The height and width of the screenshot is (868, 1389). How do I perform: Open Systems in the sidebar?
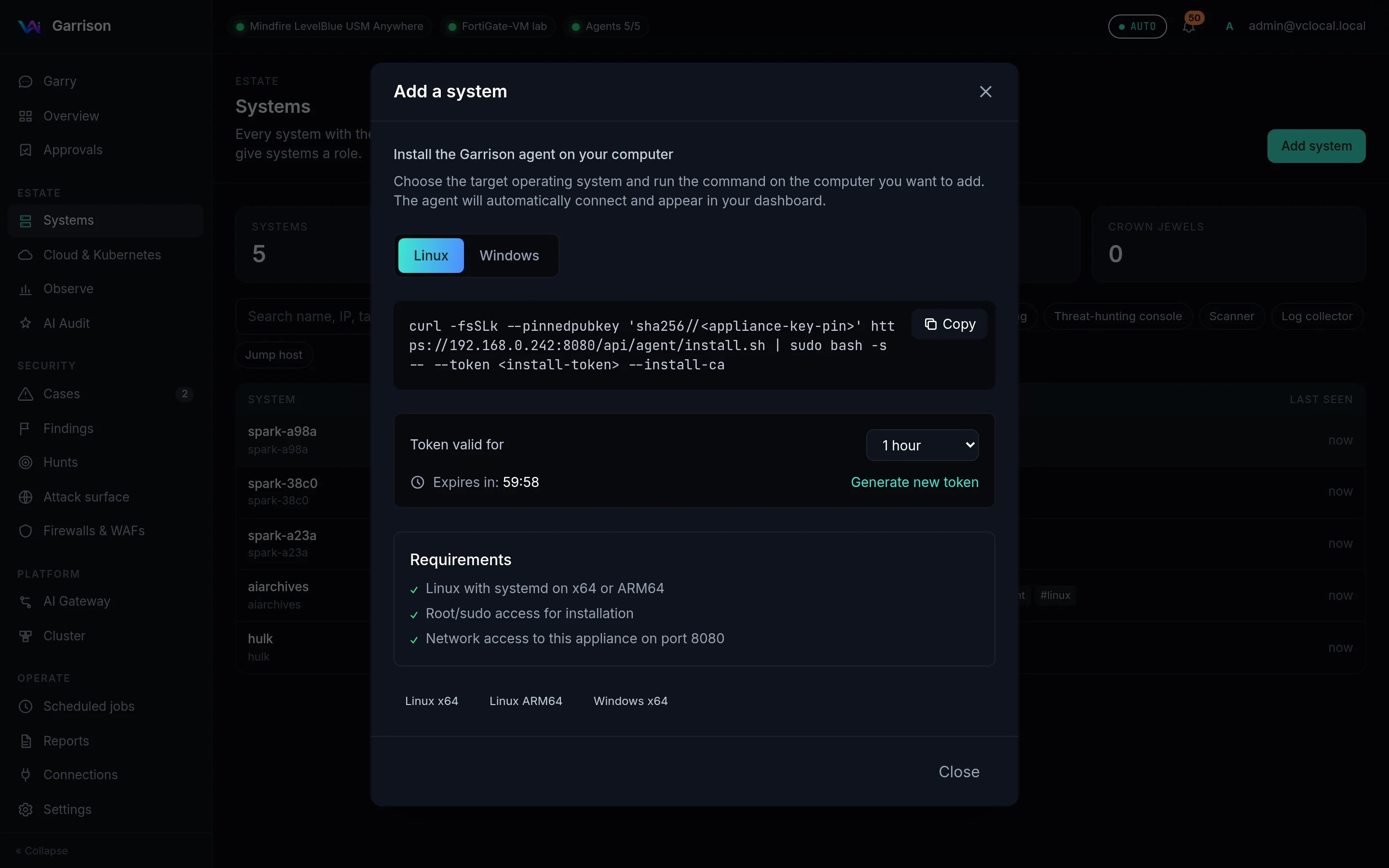[x=106, y=220]
